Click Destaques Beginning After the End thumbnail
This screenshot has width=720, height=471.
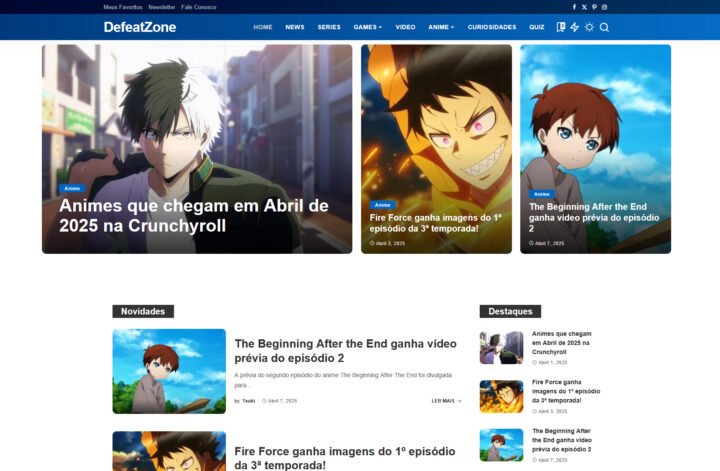click(501, 445)
